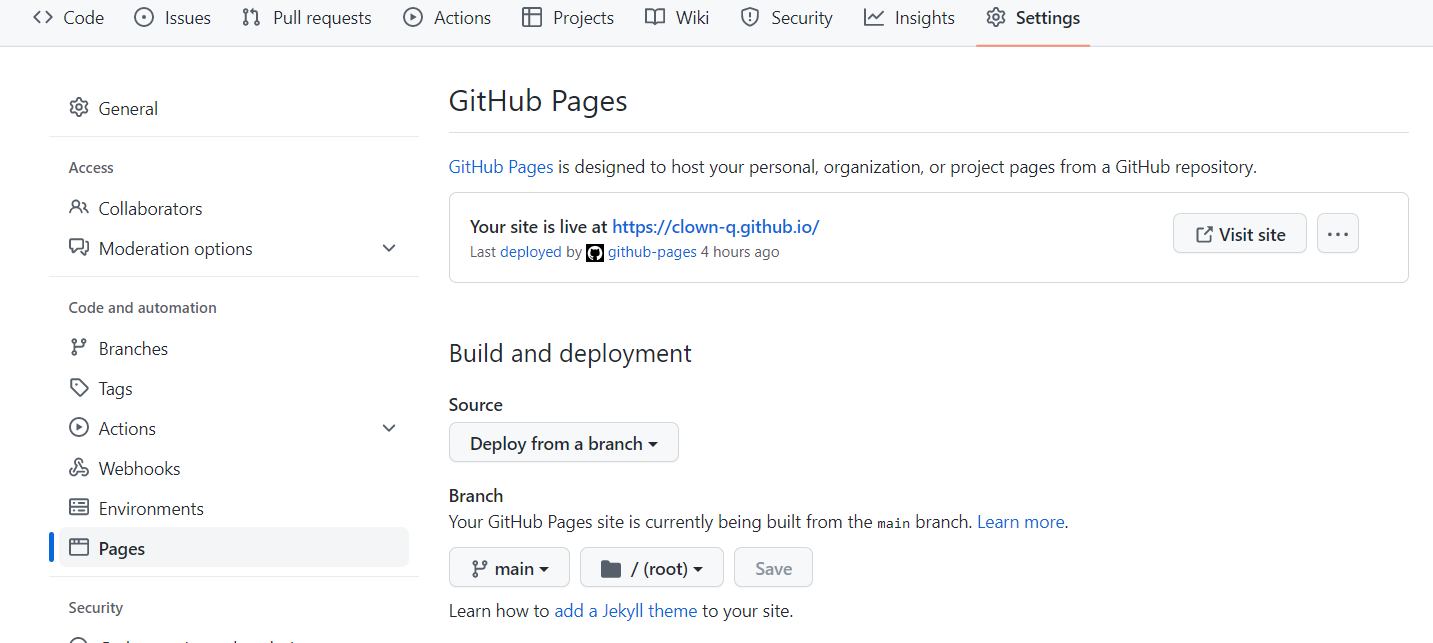The width and height of the screenshot is (1433, 643).
Task: Click the Issues circle icon
Action: point(144,17)
